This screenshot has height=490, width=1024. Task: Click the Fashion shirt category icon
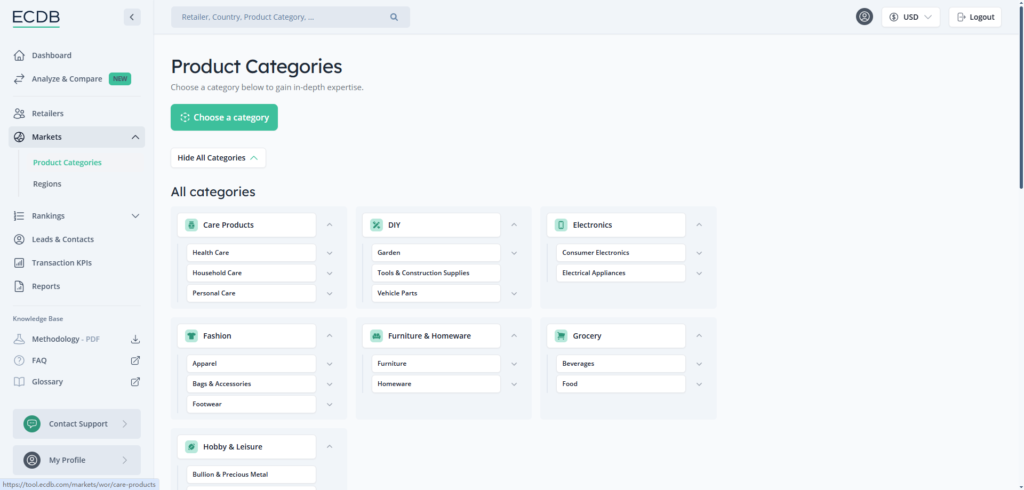point(191,336)
